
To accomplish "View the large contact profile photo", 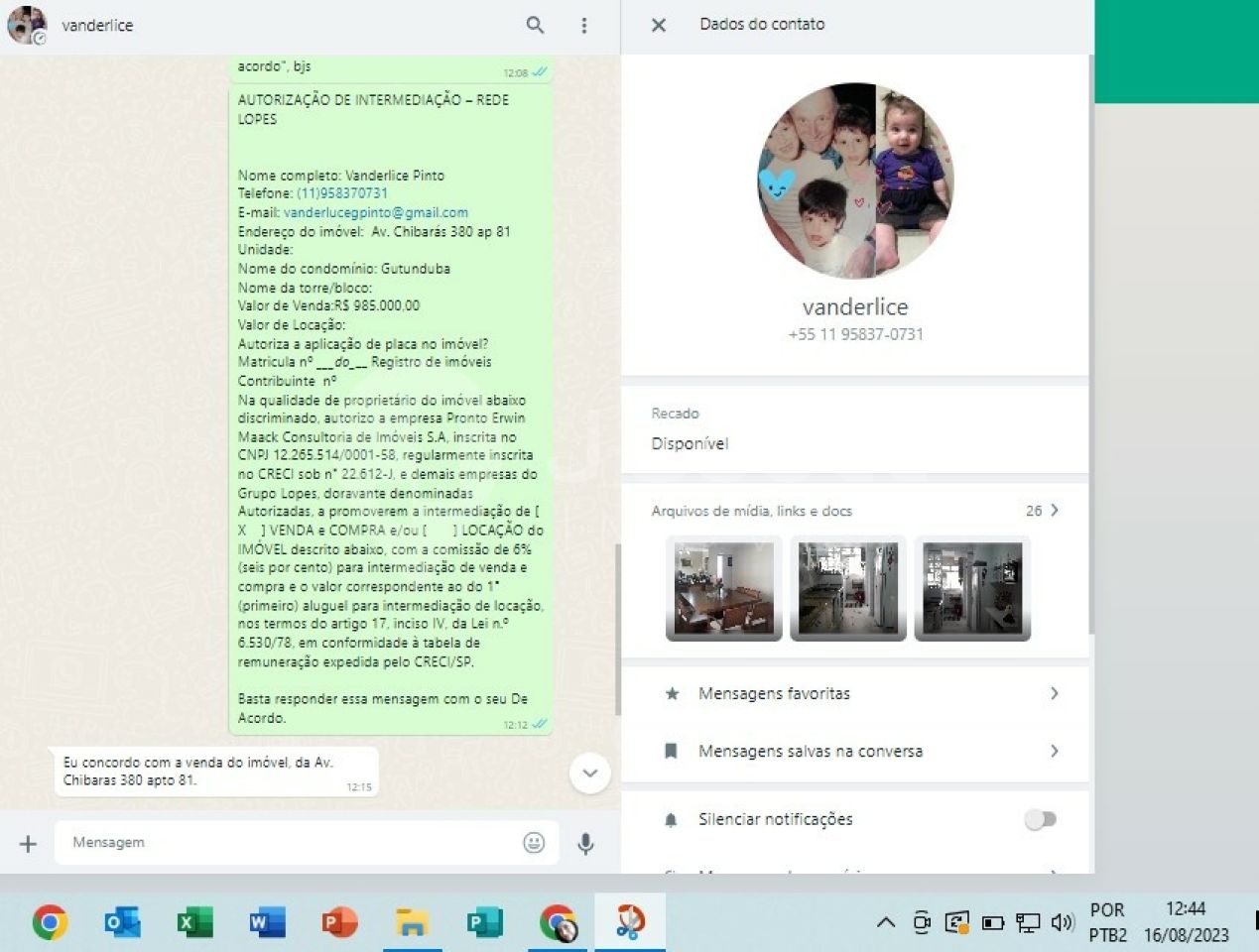I will [x=856, y=180].
